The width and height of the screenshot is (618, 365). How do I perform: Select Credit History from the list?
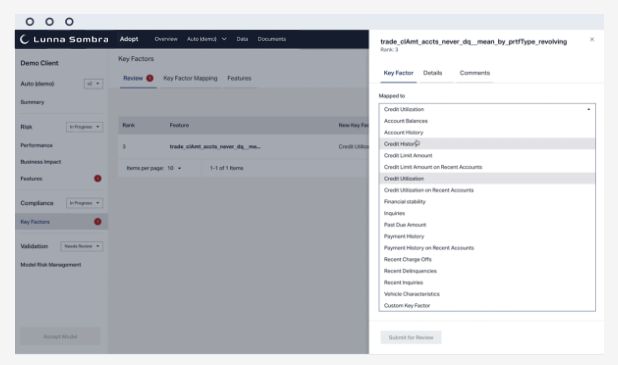coord(487,144)
